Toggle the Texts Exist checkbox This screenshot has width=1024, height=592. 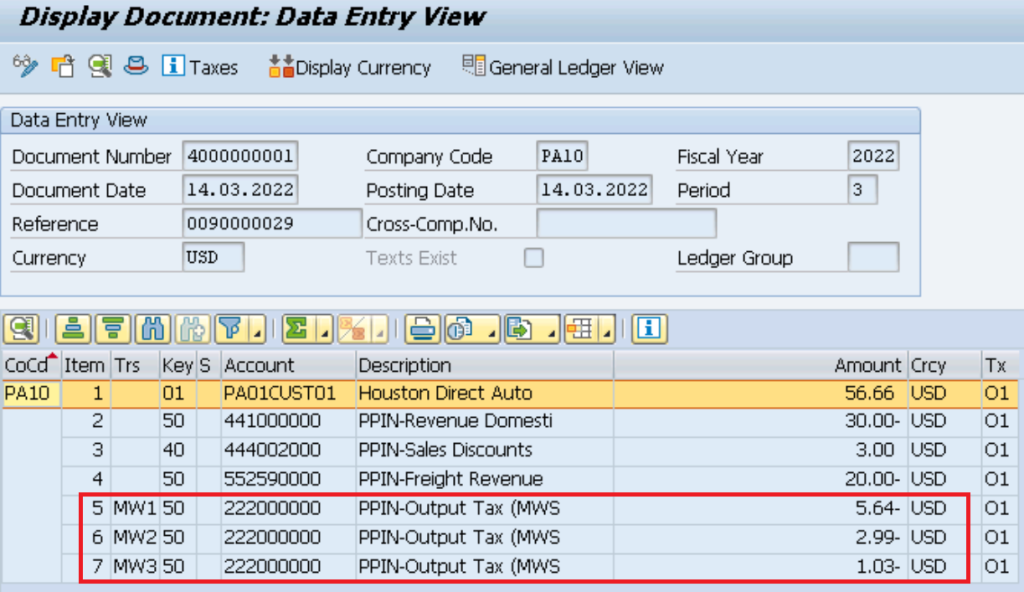click(534, 258)
